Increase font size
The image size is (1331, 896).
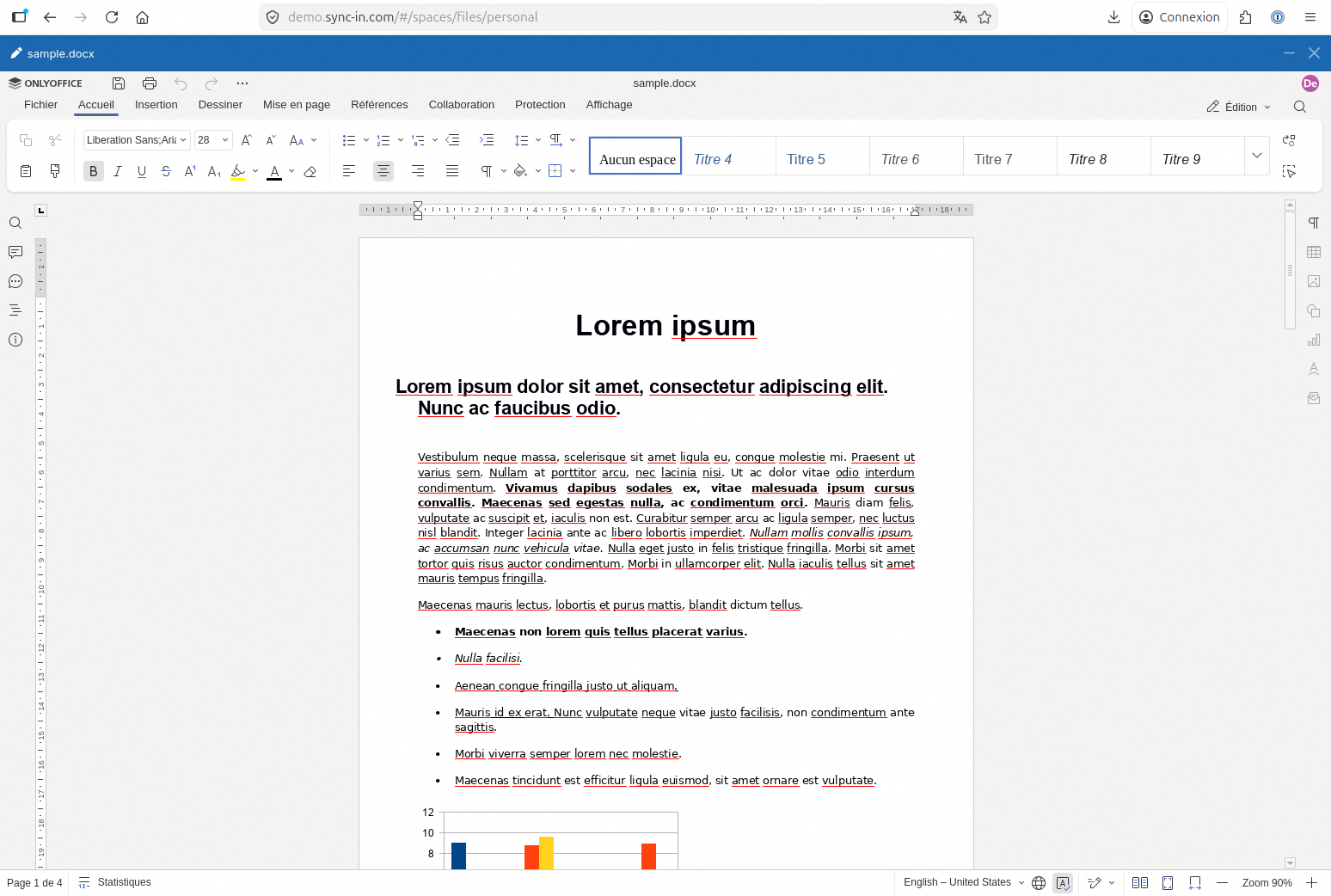tap(246, 140)
